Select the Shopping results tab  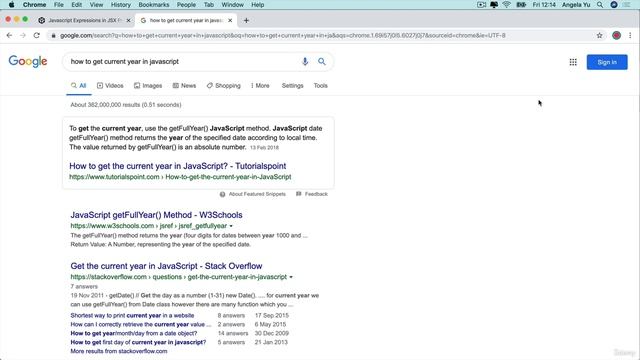click(224, 86)
